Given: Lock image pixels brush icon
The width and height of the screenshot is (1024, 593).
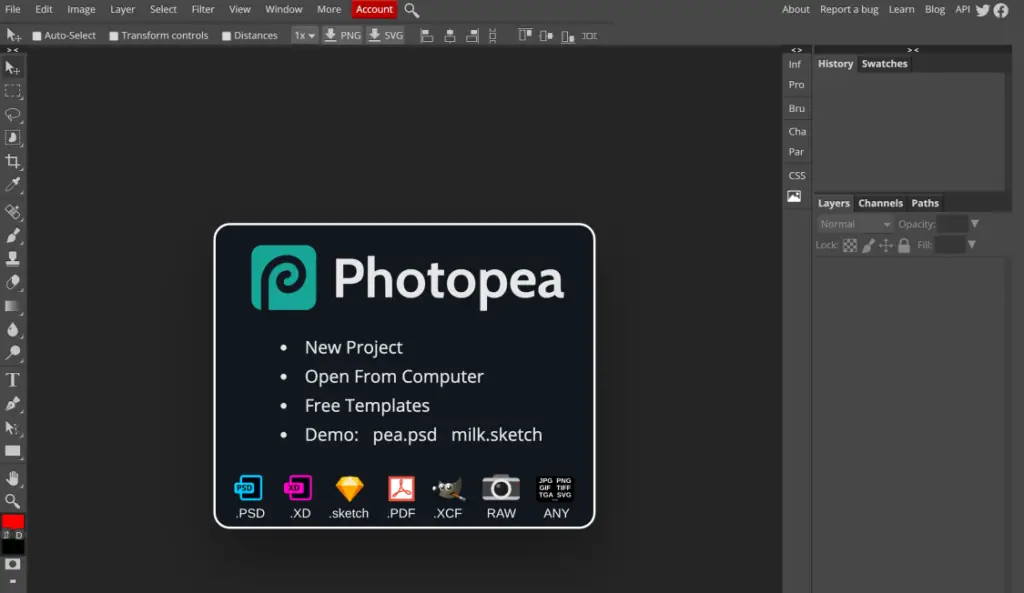Looking at the screenshot, I should click(x=868, y=246).
